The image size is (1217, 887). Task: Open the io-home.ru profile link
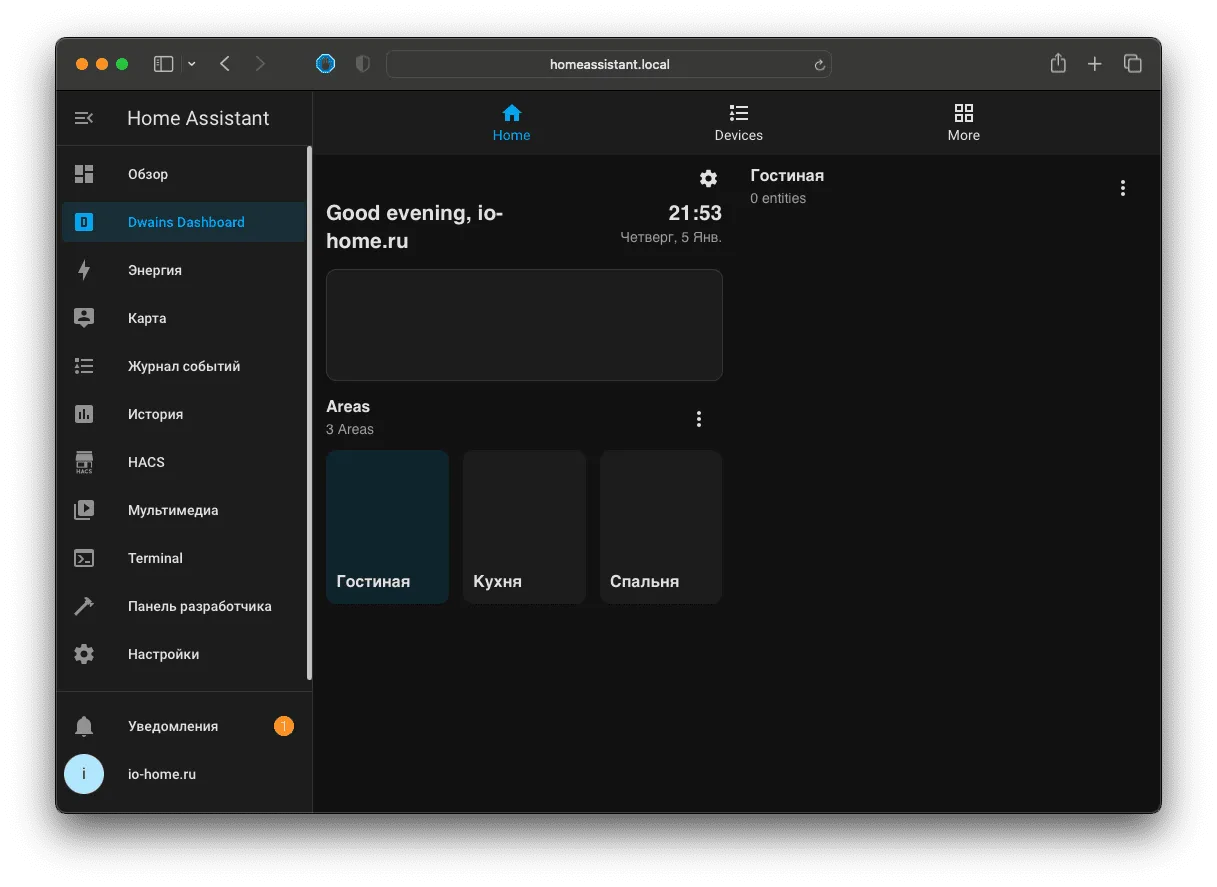(184, 774)
